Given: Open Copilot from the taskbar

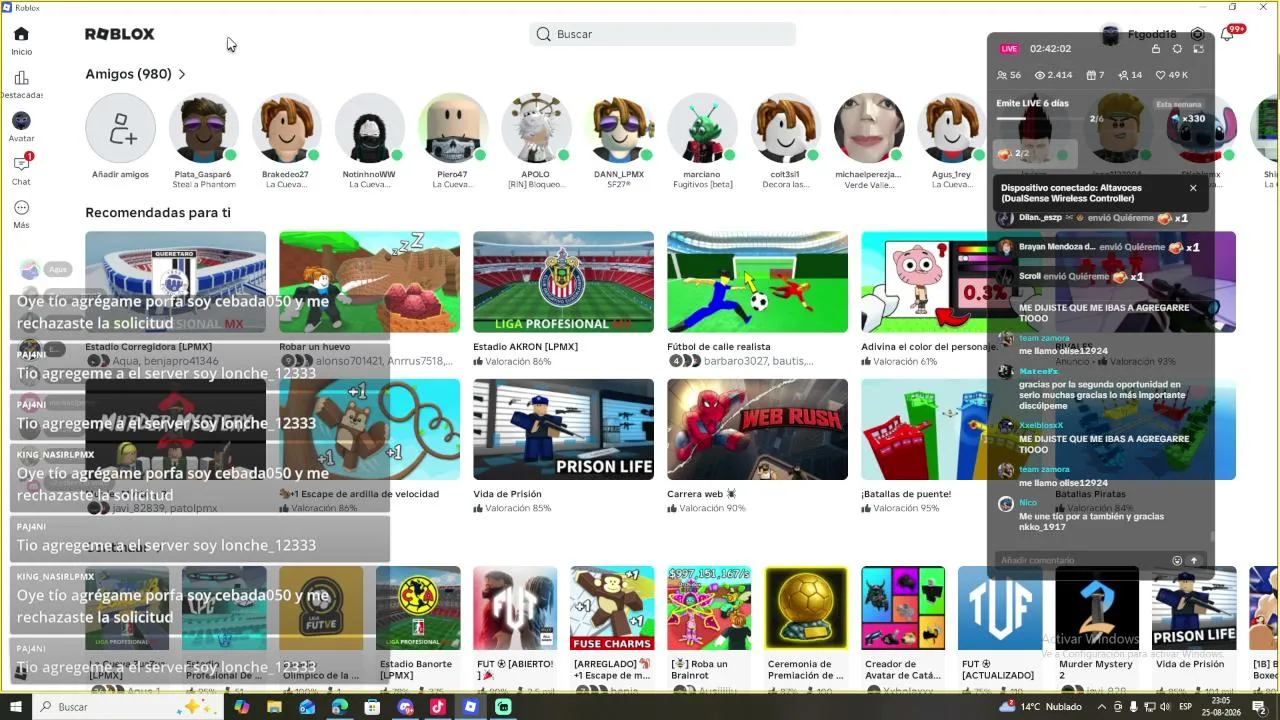Looking at the screenshot, I should point(241,707).
